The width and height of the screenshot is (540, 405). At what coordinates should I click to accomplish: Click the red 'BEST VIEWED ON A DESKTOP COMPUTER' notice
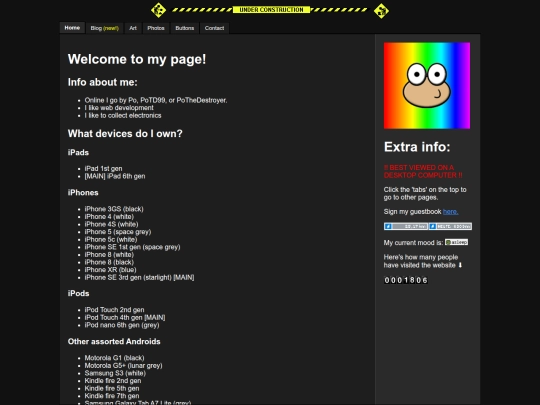[423, 171]
